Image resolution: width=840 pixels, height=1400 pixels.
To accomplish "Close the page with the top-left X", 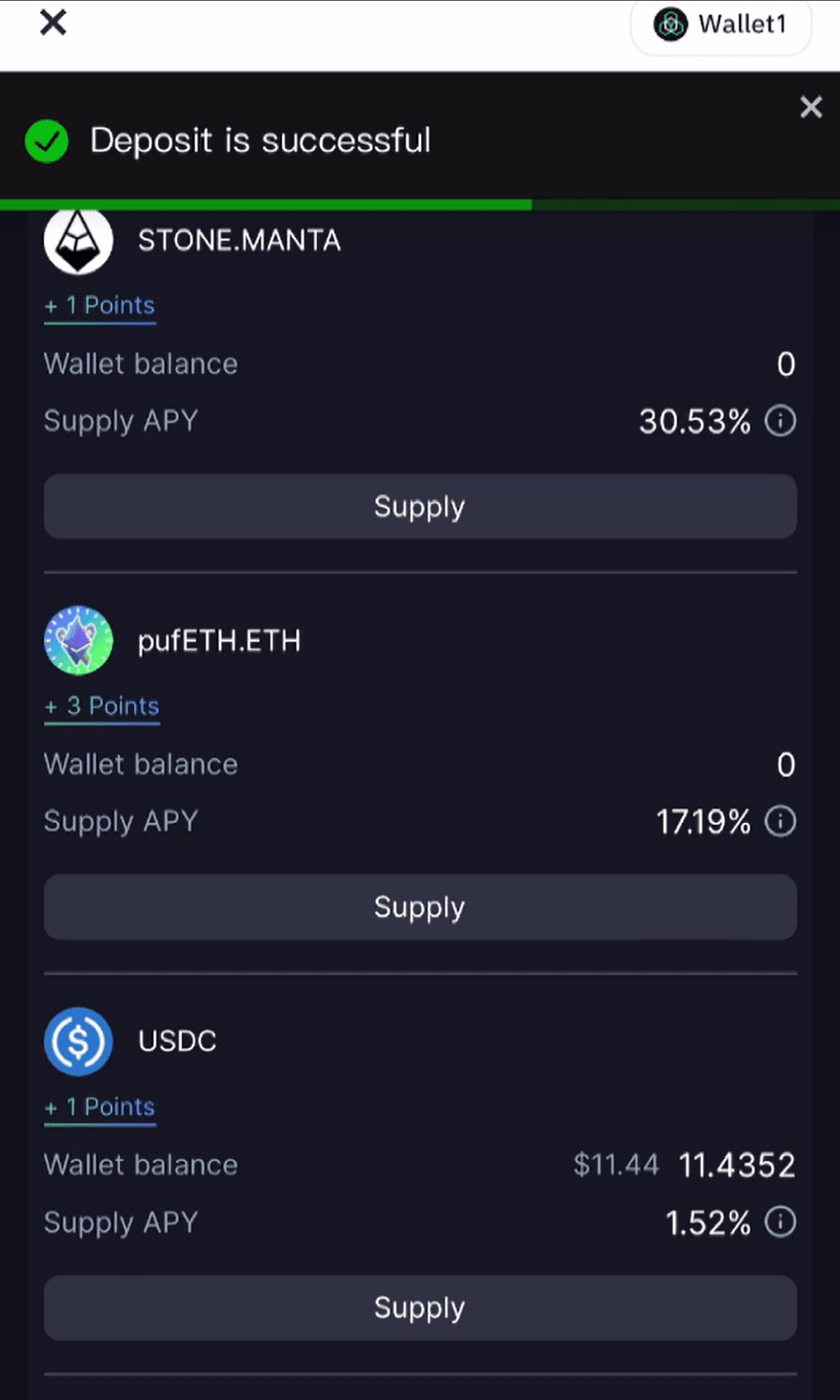I will coord(53,23).
